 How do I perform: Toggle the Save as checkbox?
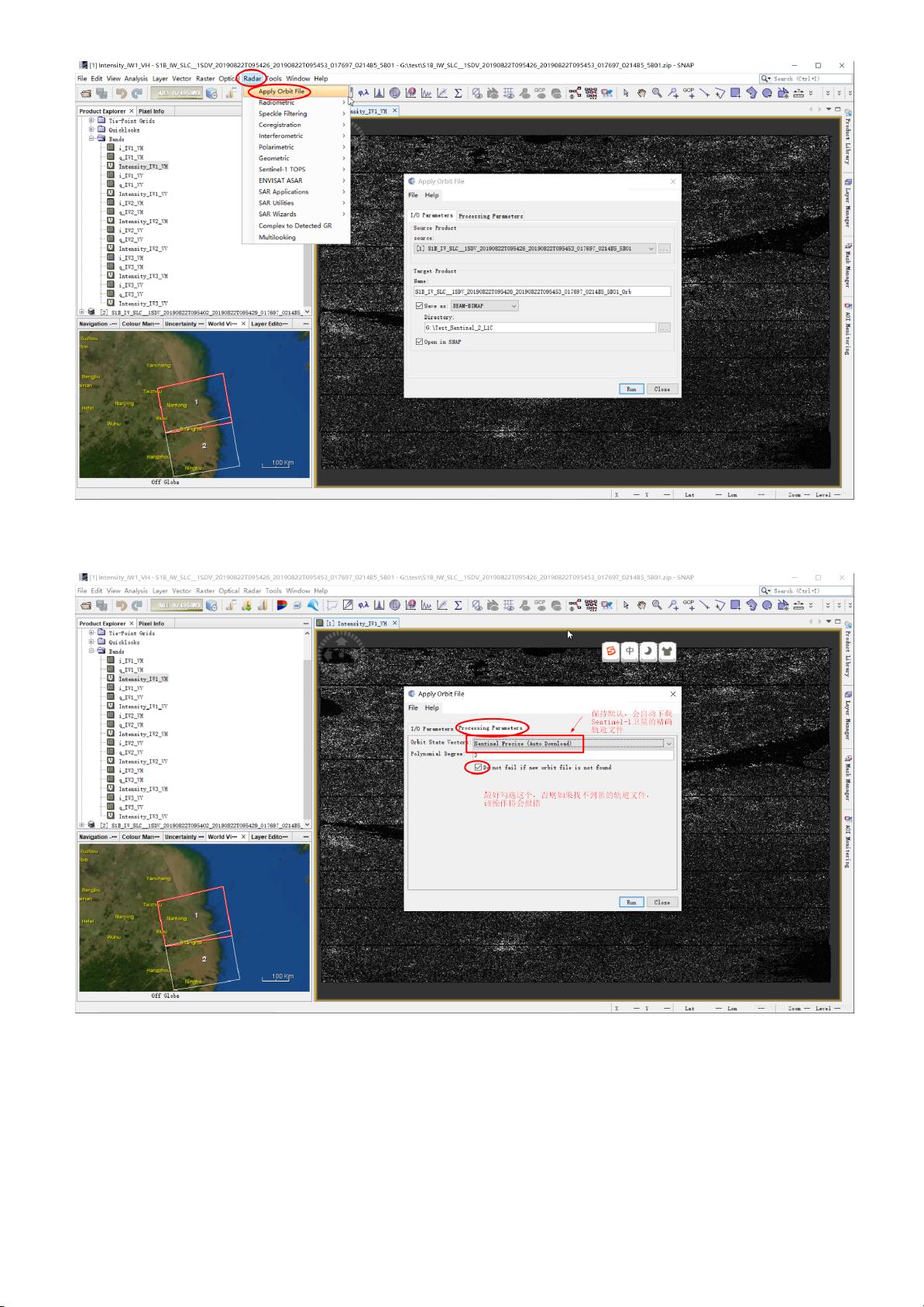(x=420, y=306)
